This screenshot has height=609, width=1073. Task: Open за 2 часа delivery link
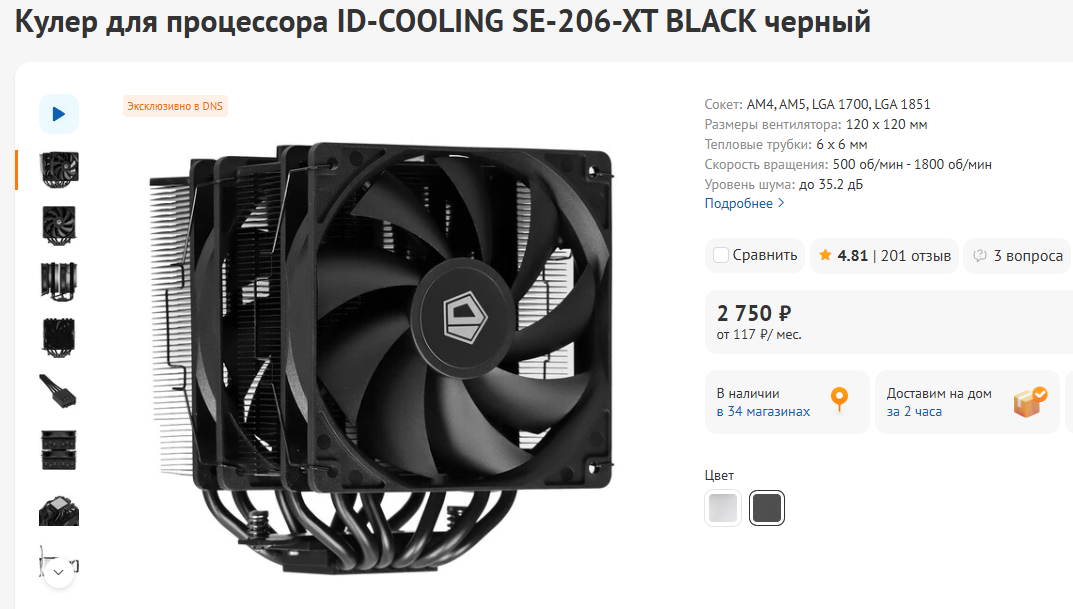pos(914,411)
